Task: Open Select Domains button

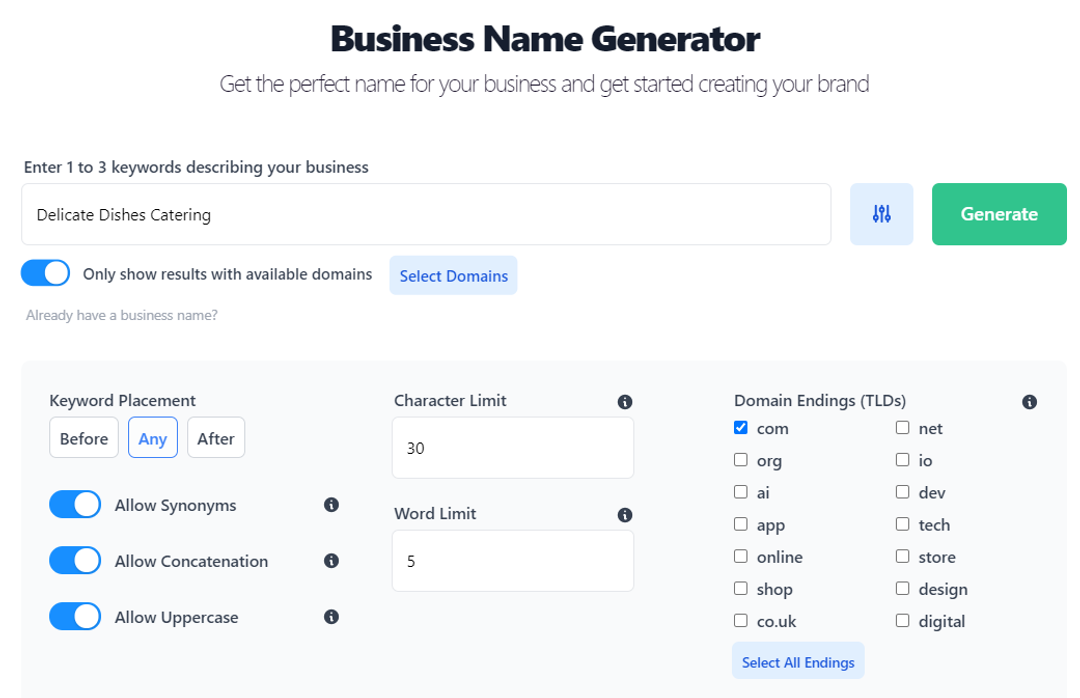Action: [x=453, y=276]
